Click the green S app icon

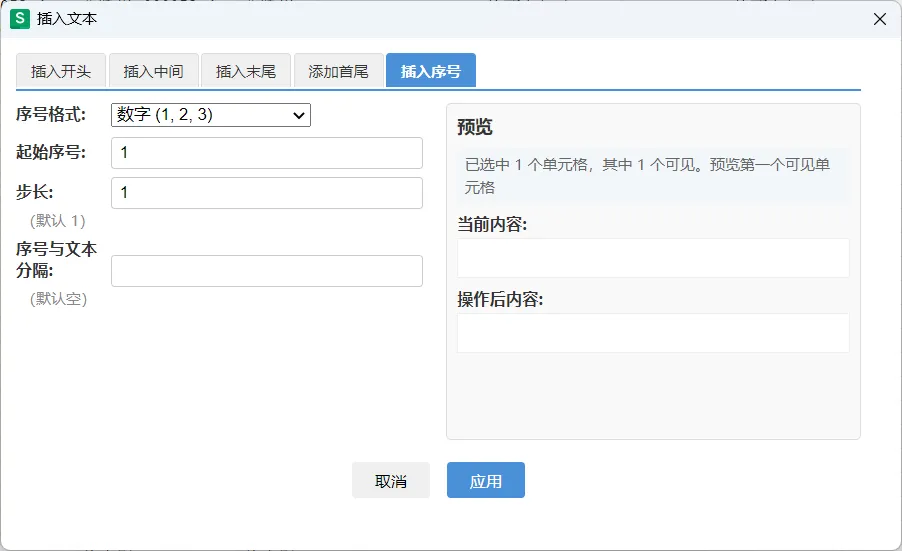tap(20, 18)
